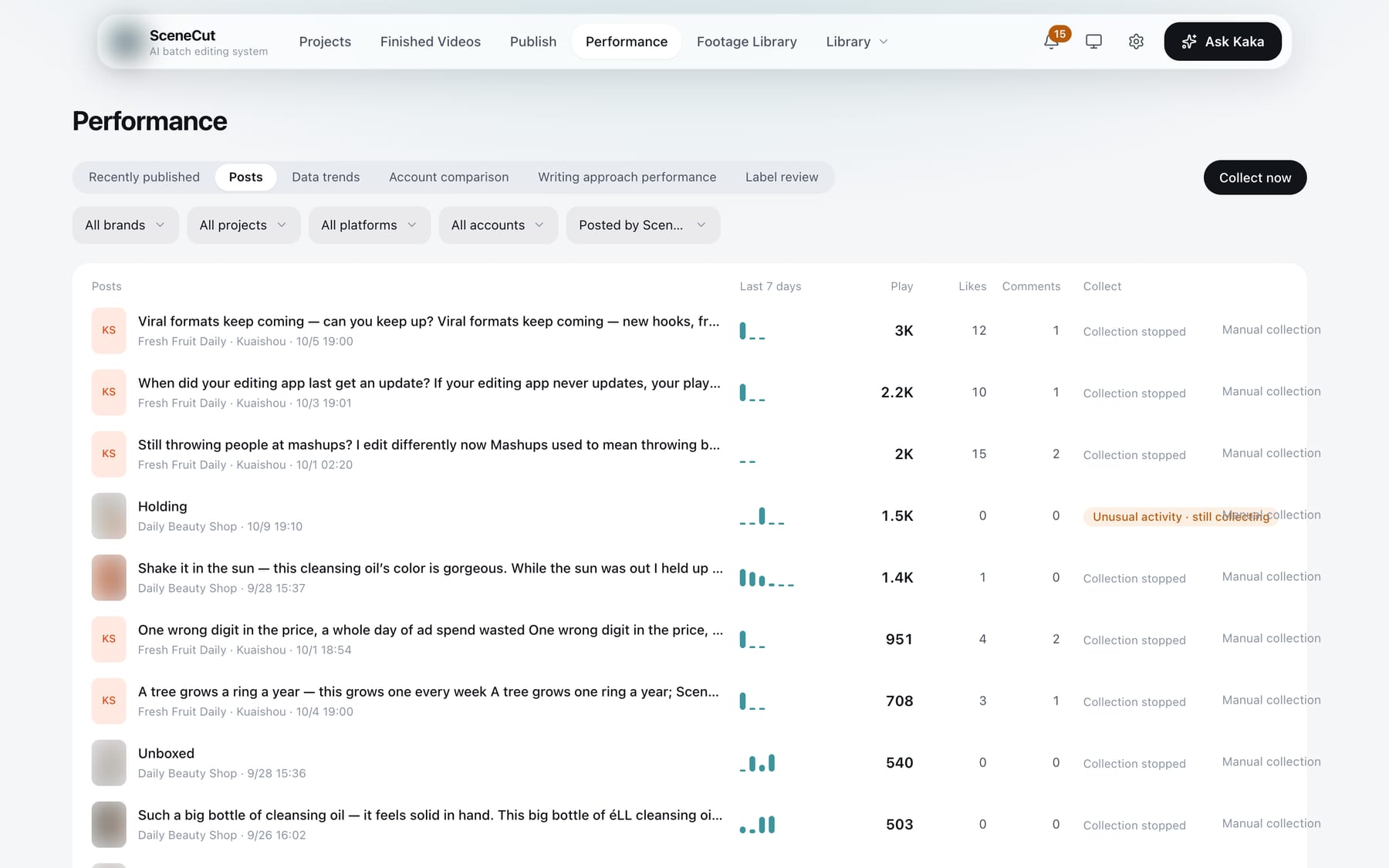The height and width of the screenshot is (868, 1389).
Task: Open the Library nav dropdown
Action: click(x=857, y=42)
